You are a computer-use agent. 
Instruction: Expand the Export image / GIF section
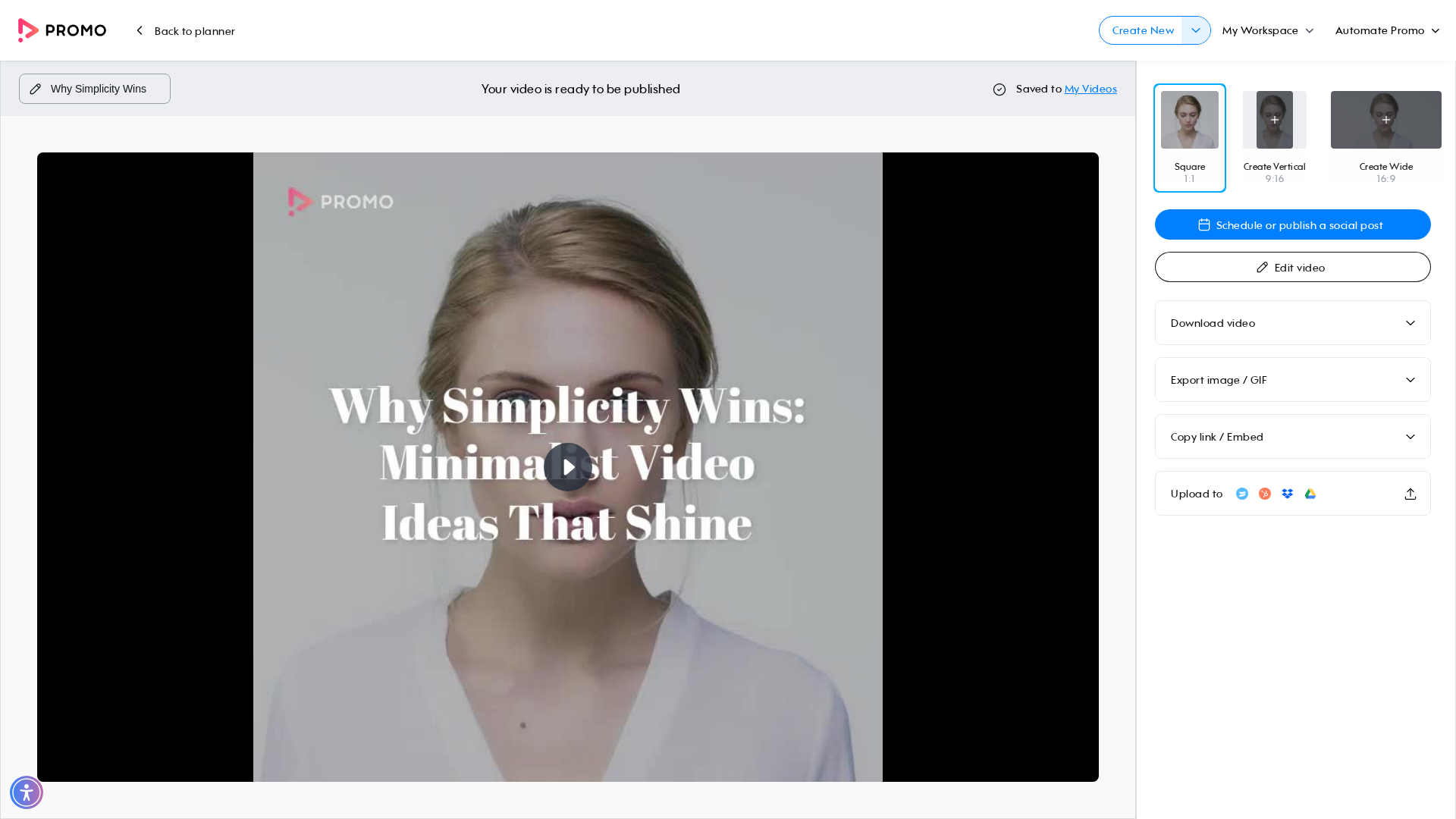tap(1293, 380)
